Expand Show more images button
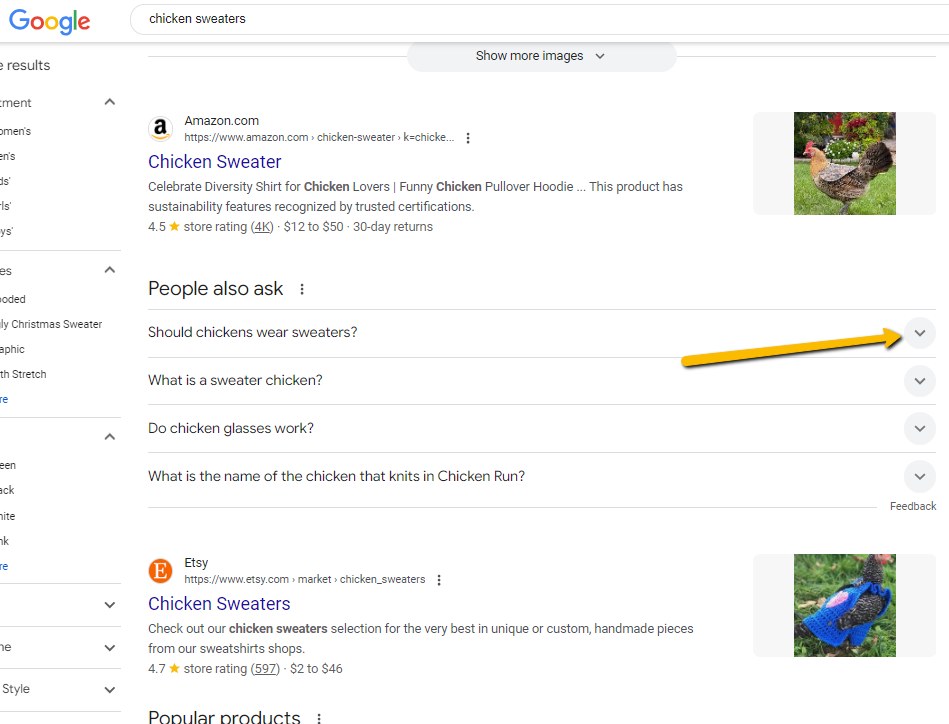The width and height of the screenshot is (949, 724). (x=541, y=56)
